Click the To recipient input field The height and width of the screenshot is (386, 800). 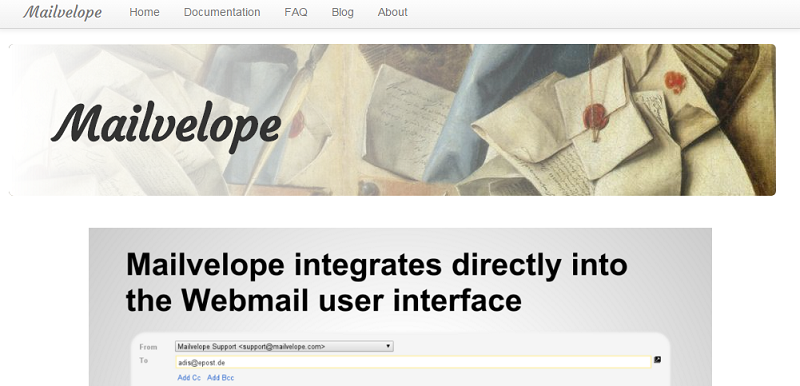413,362
